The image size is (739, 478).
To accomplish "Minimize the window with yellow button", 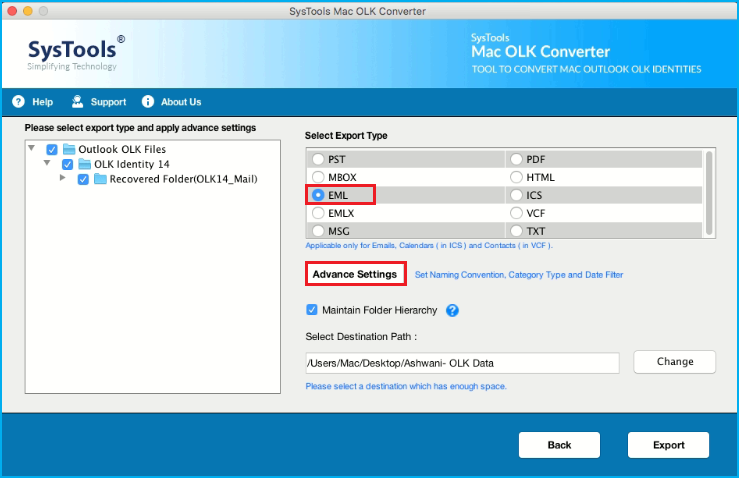I will click(28, 11).
